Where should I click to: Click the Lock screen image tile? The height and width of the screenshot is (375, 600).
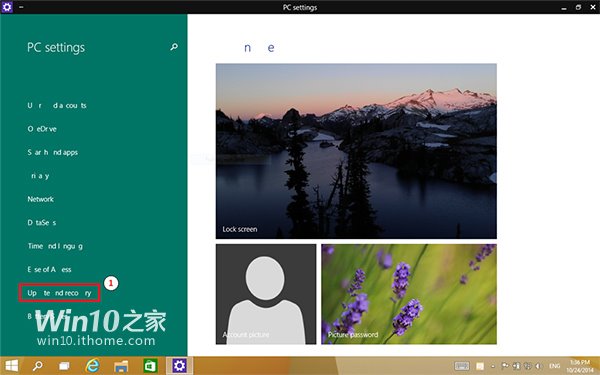pos(356,151)
